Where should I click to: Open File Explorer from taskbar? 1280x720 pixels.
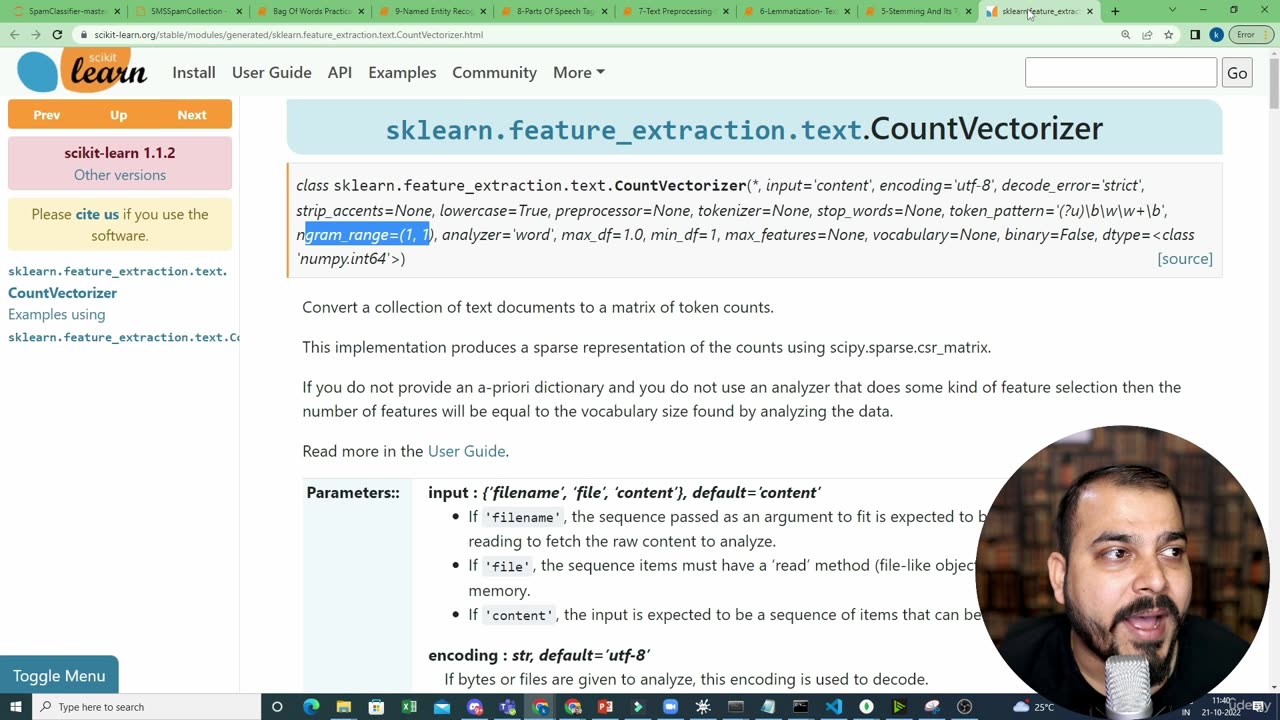(343, 707)
